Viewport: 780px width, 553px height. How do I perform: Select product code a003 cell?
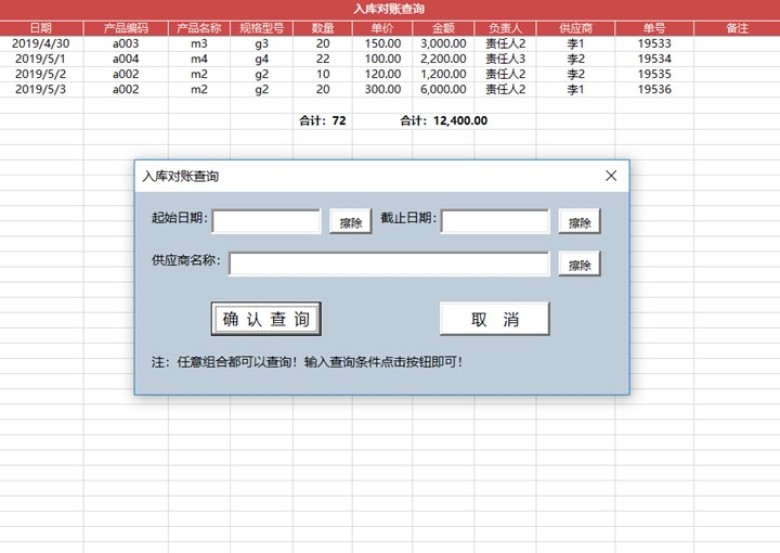(x=126, y=44)
